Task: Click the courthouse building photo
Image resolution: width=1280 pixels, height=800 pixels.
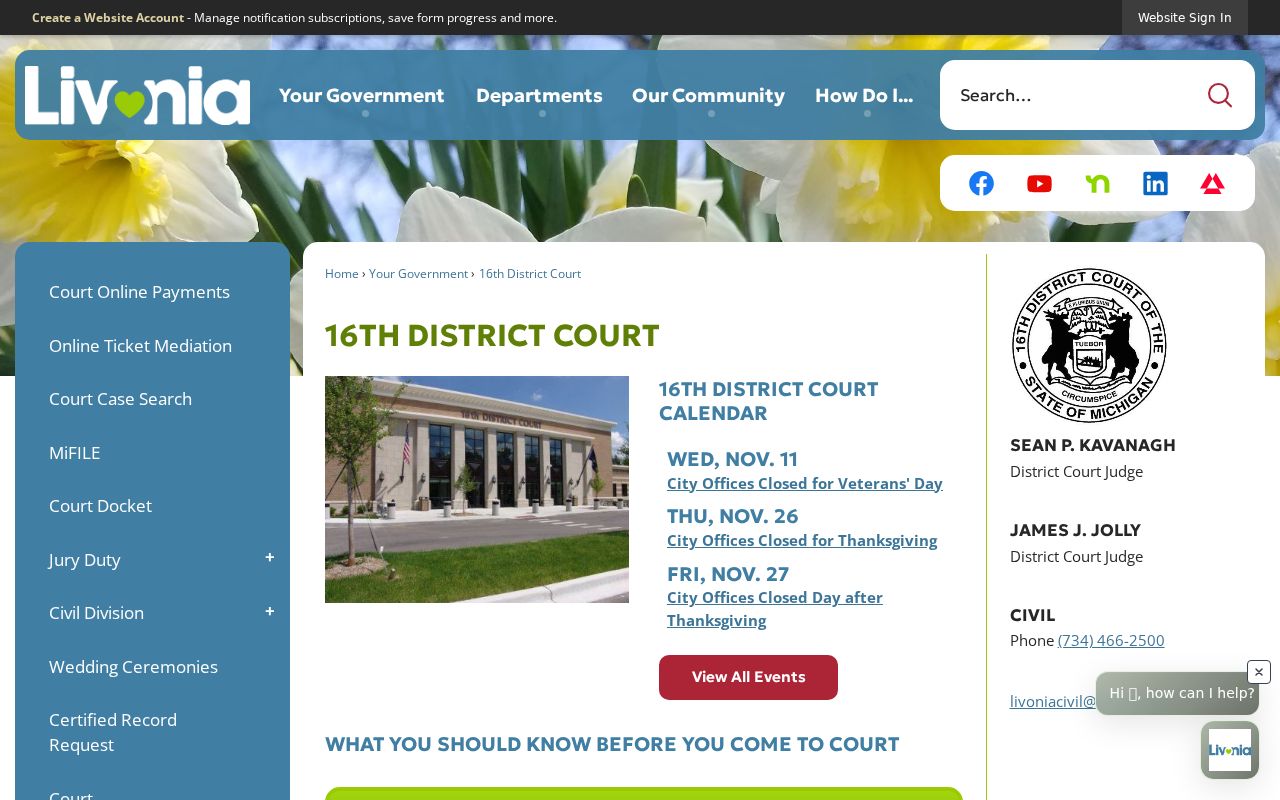Action: [x=477, y=489]
